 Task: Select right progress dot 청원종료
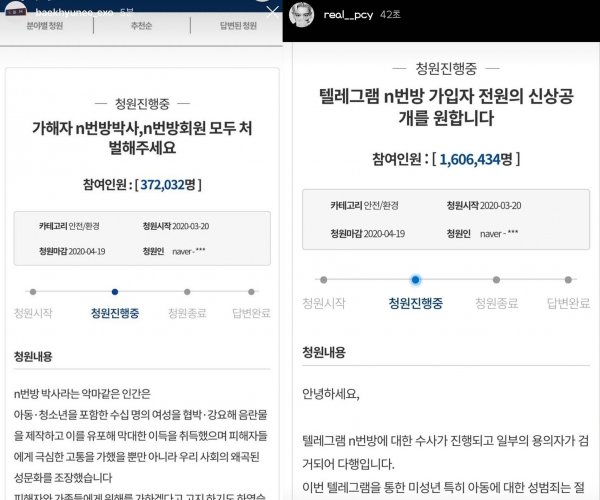click(x=496, y=280)
